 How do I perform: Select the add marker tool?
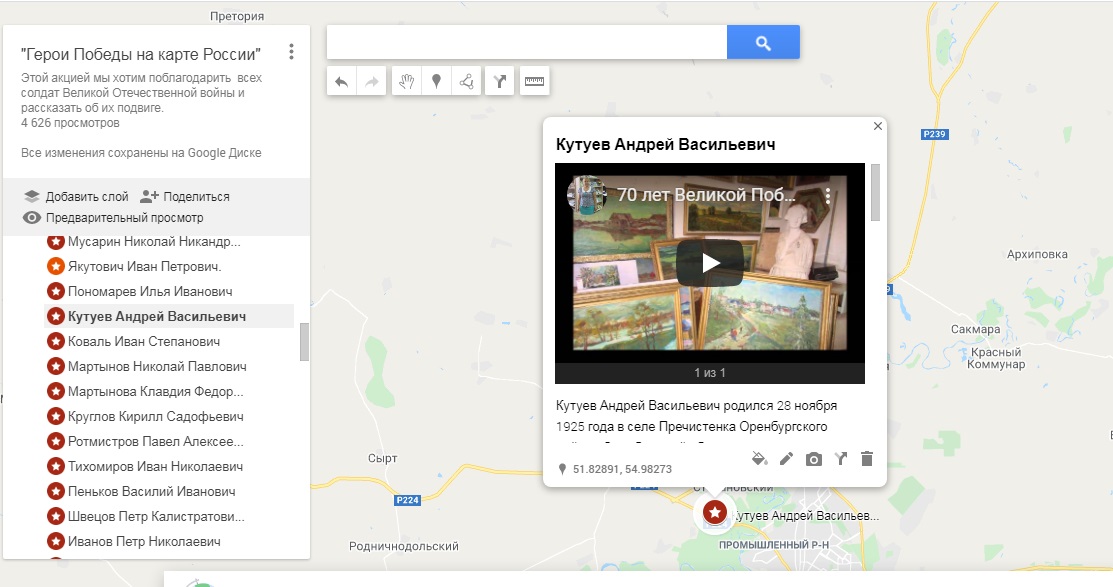click(437, 82)
